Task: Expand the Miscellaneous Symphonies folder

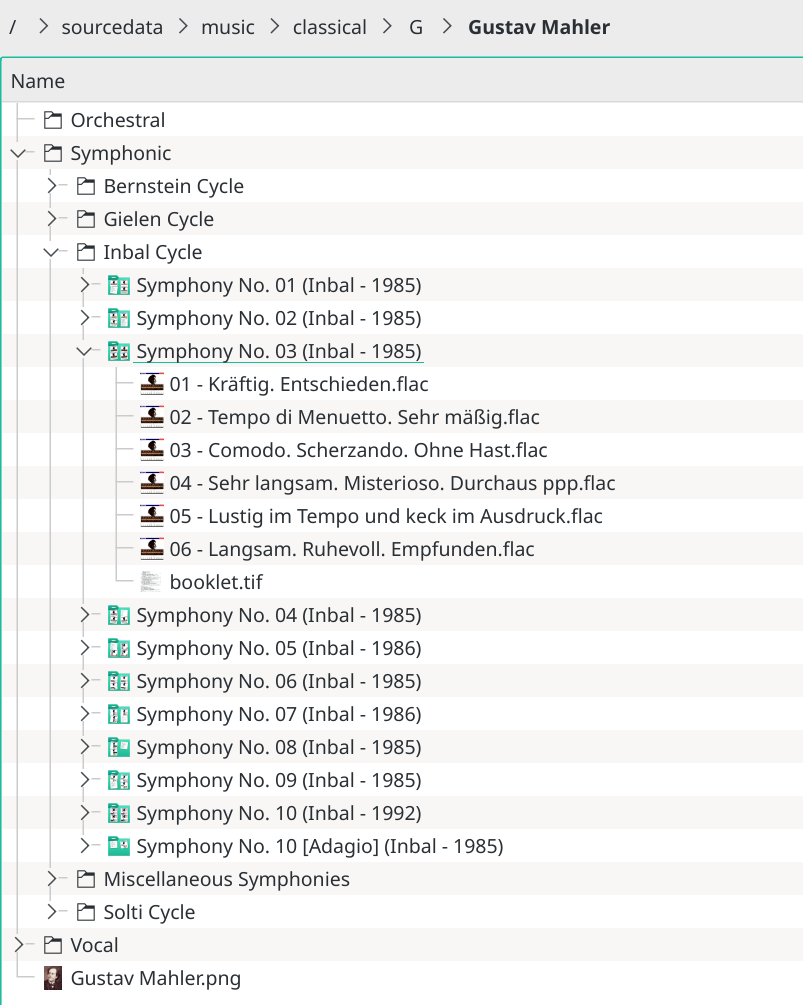Action: click(x=51, y=879)
